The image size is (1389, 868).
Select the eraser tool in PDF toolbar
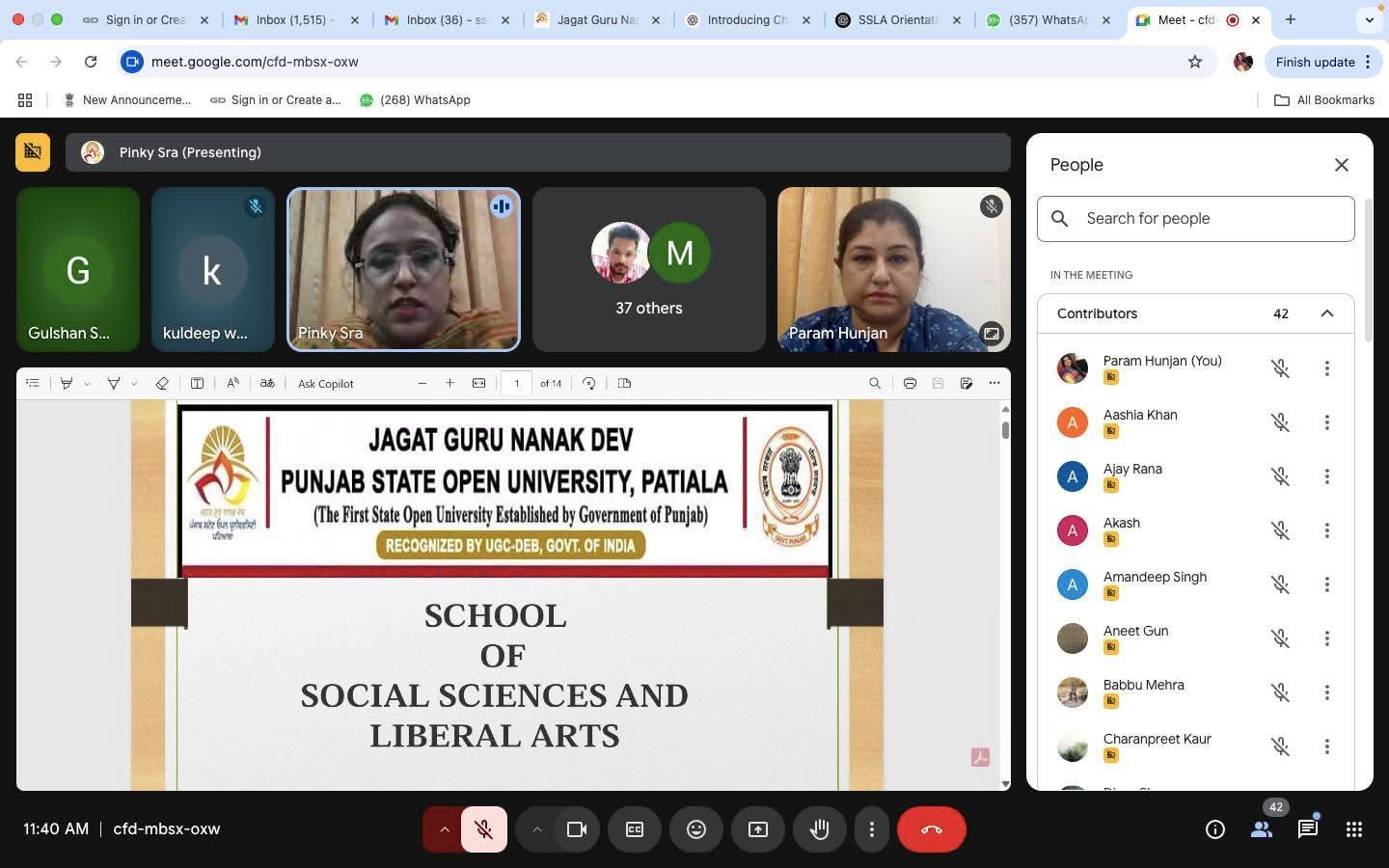(x=162, y=383)
